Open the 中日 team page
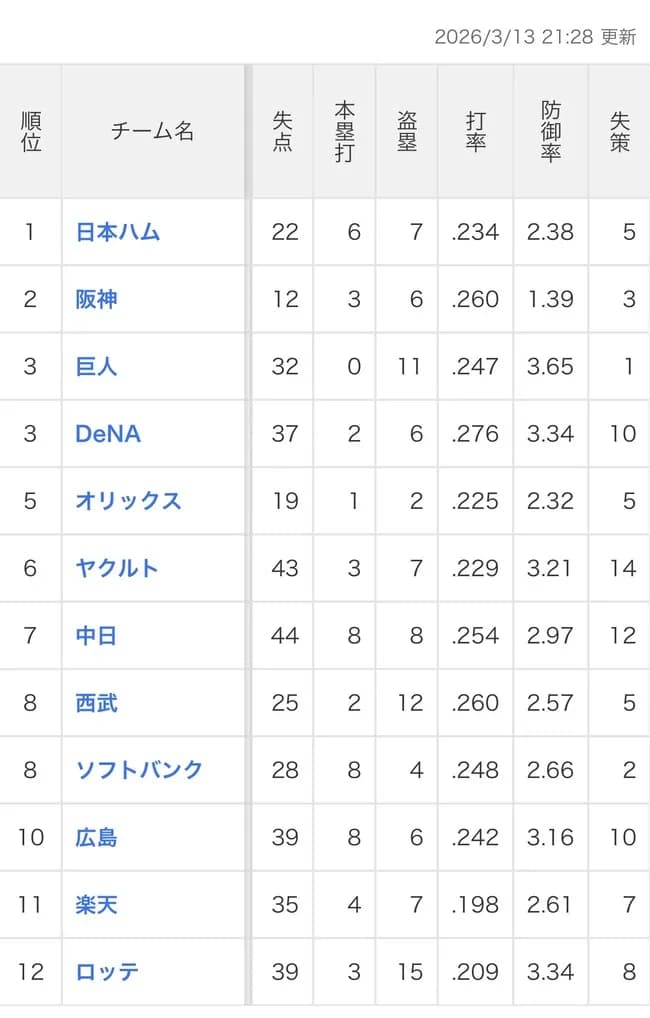650x1018 pixels. pyautogui.click(x=94, y=635)
